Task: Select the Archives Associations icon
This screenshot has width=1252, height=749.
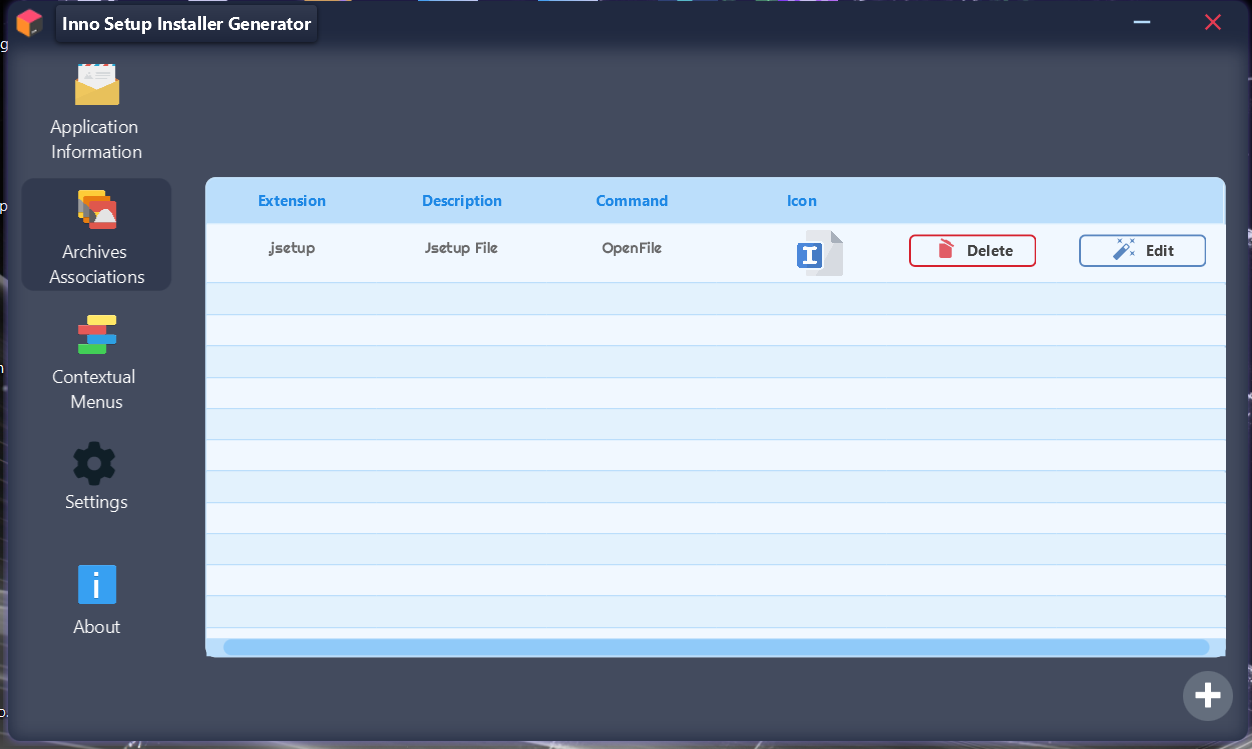Action: [x=97, y=209]
